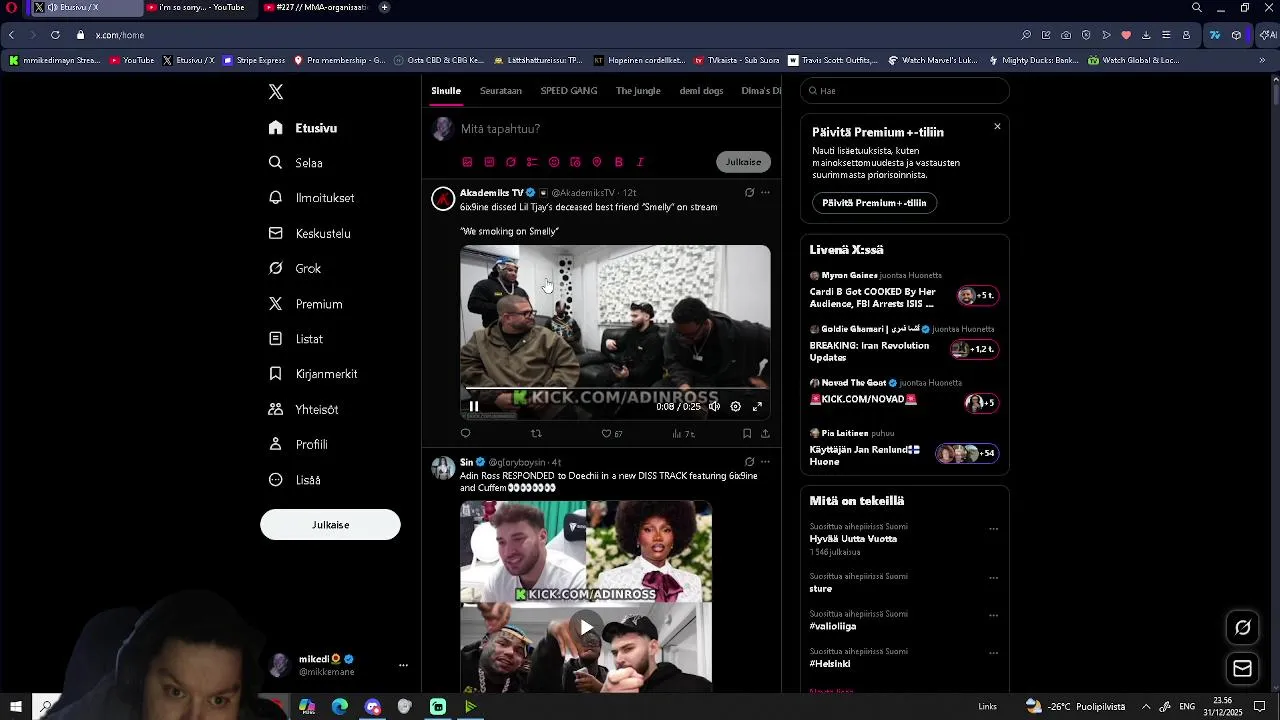Click schedule post icon in composer
This screenshot has height=720, width=1280.
click(575, 162)
